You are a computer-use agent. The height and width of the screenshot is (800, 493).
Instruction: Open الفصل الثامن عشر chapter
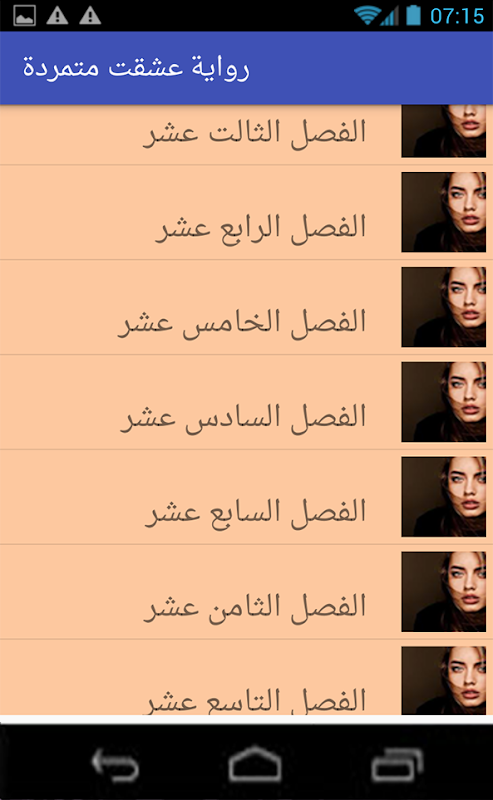coord(246,592)
